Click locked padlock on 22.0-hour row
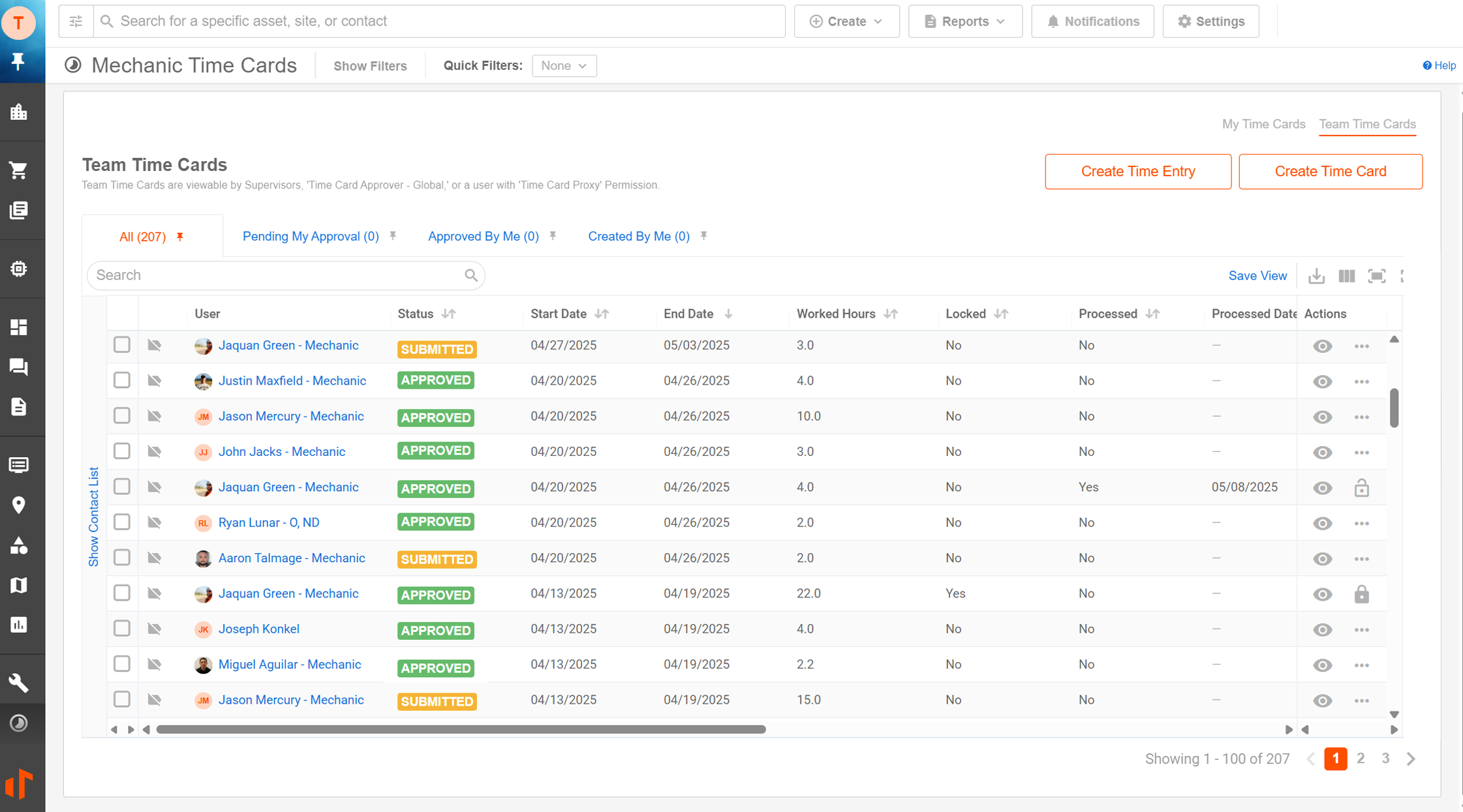 pos(1361,594)
